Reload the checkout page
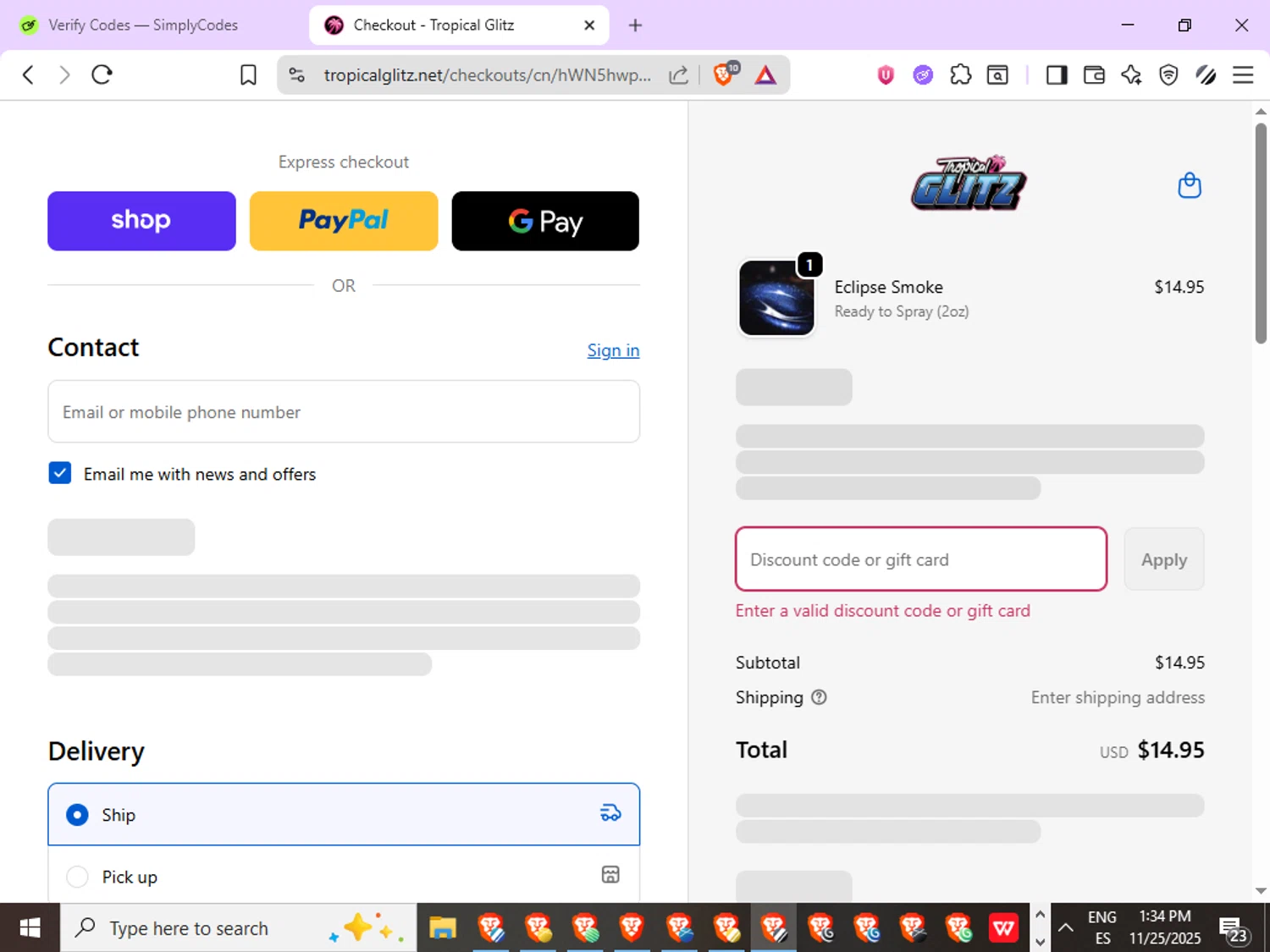 (102, 75)
